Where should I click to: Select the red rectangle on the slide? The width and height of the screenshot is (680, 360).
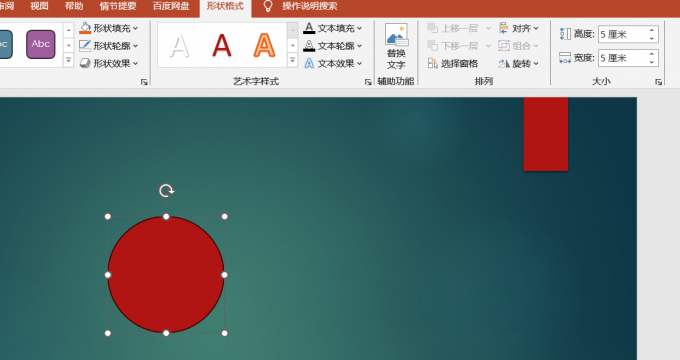pyautogui.click(x=546, y=134)
